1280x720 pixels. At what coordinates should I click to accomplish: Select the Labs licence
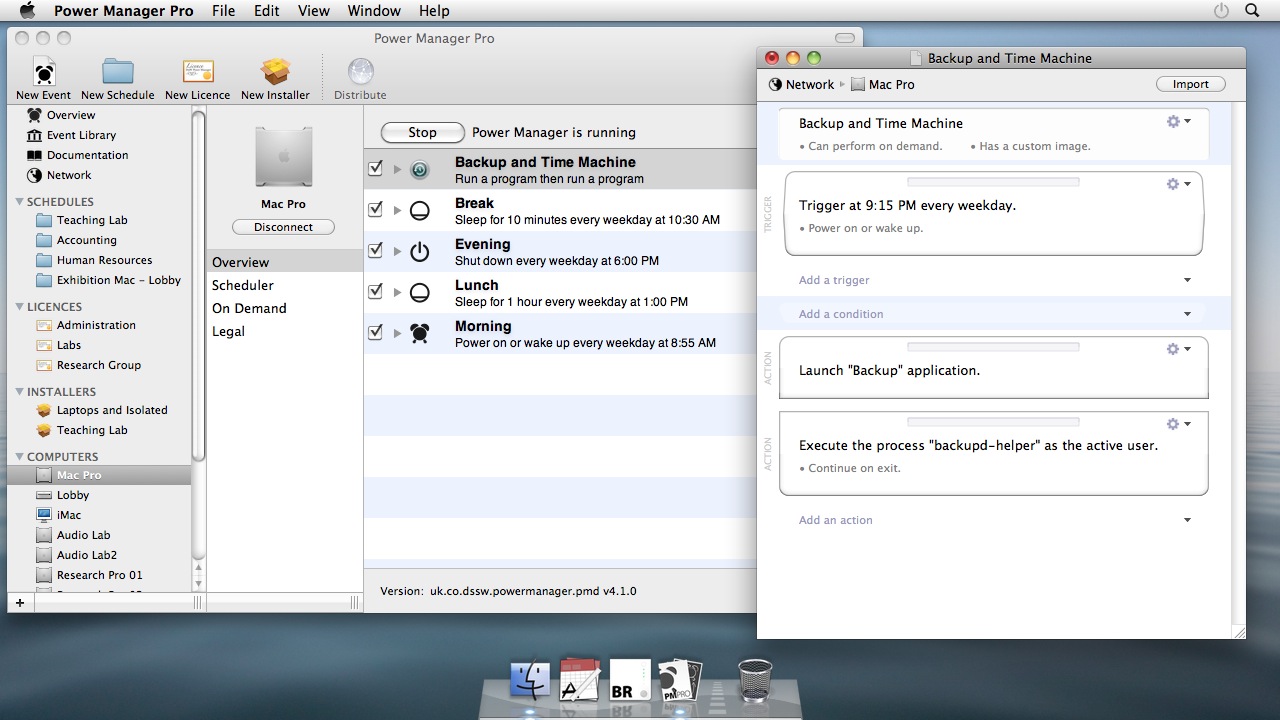(69, 345)
